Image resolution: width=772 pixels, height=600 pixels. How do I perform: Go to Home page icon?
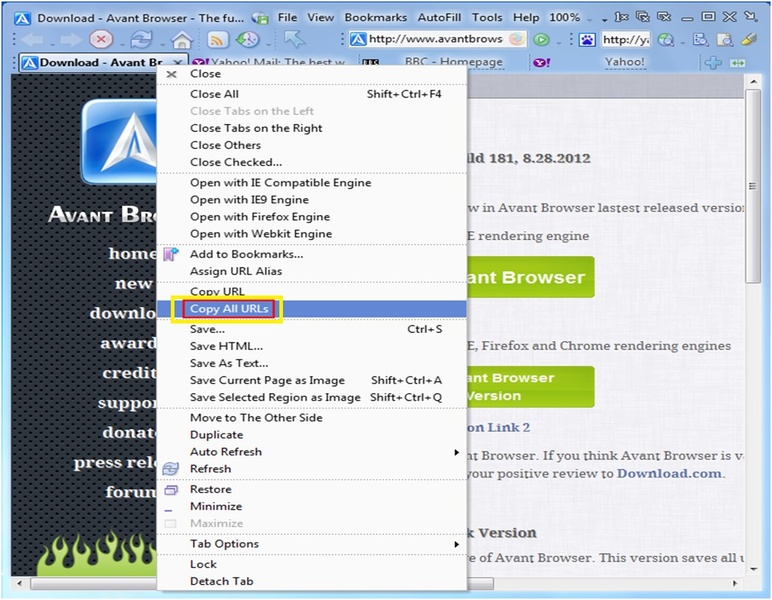click(x=182, y=39)
